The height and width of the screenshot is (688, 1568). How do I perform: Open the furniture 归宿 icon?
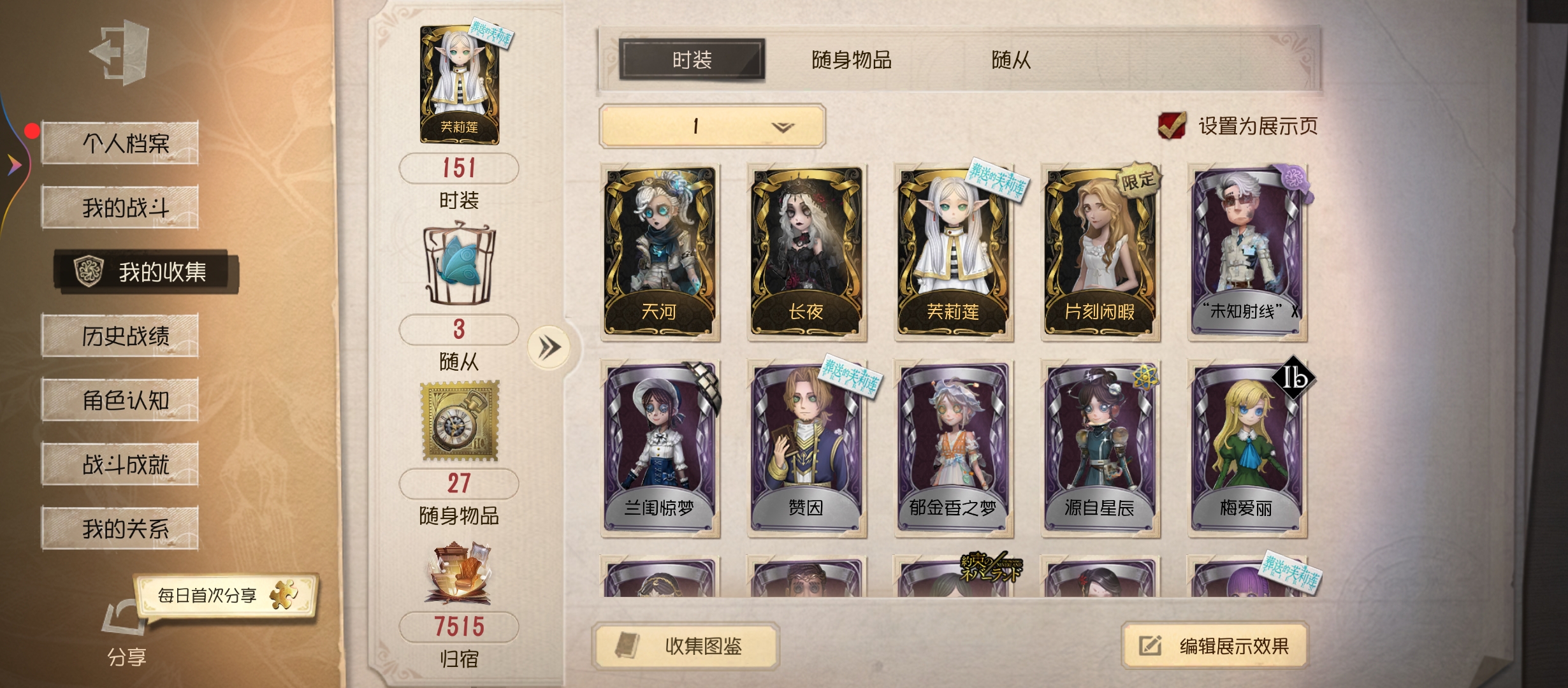(458, 572)
